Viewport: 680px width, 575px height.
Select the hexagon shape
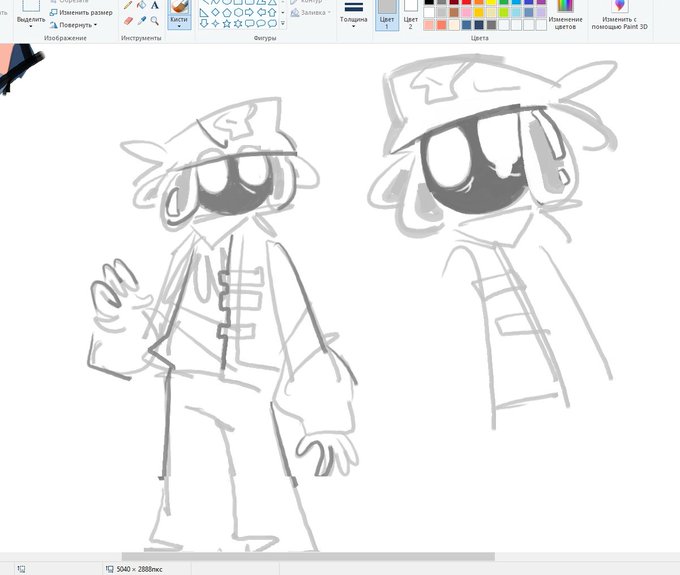238,13
